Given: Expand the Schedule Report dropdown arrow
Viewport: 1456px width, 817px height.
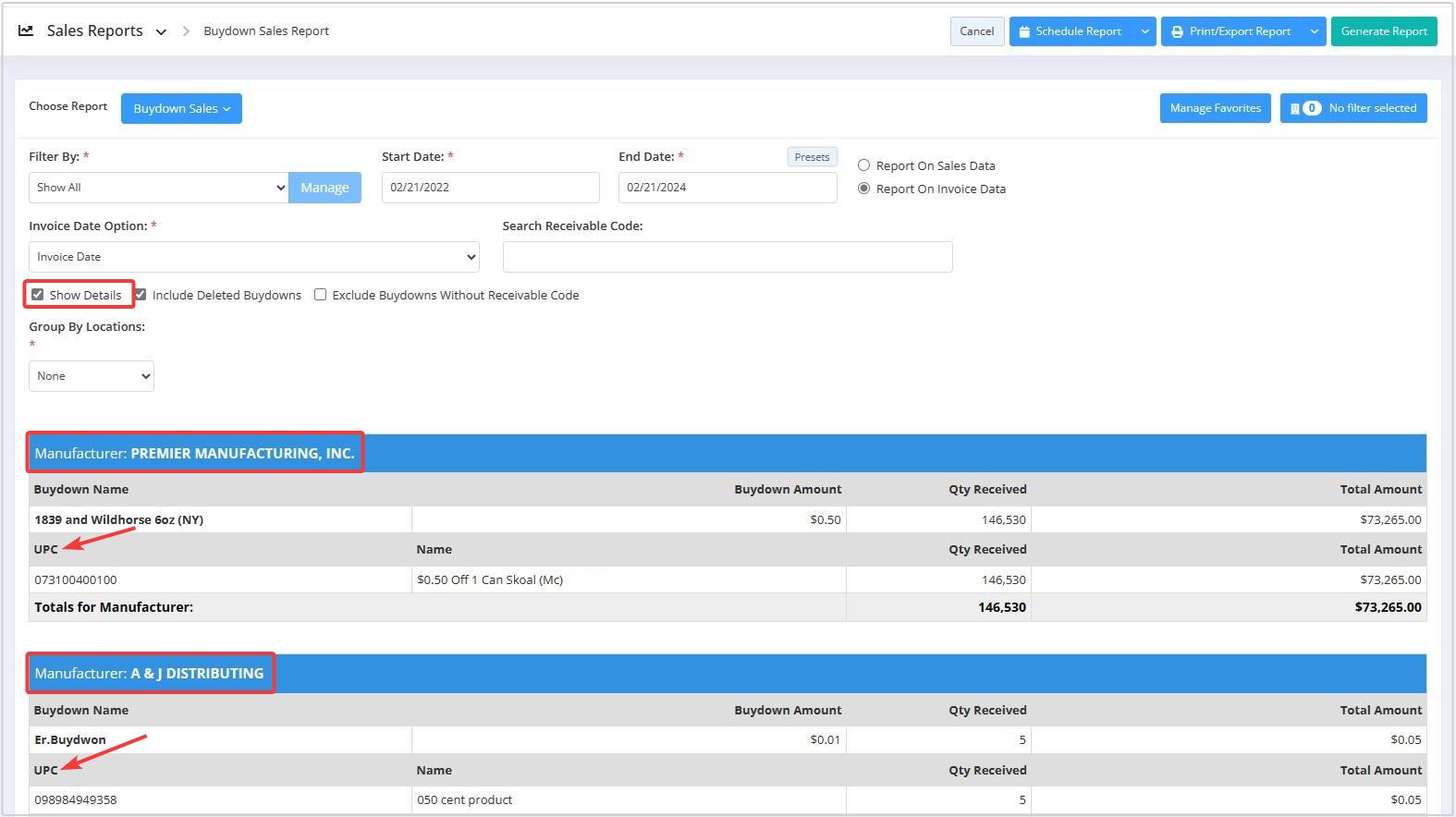Looking at the screenshot, I should point(1144,31).
